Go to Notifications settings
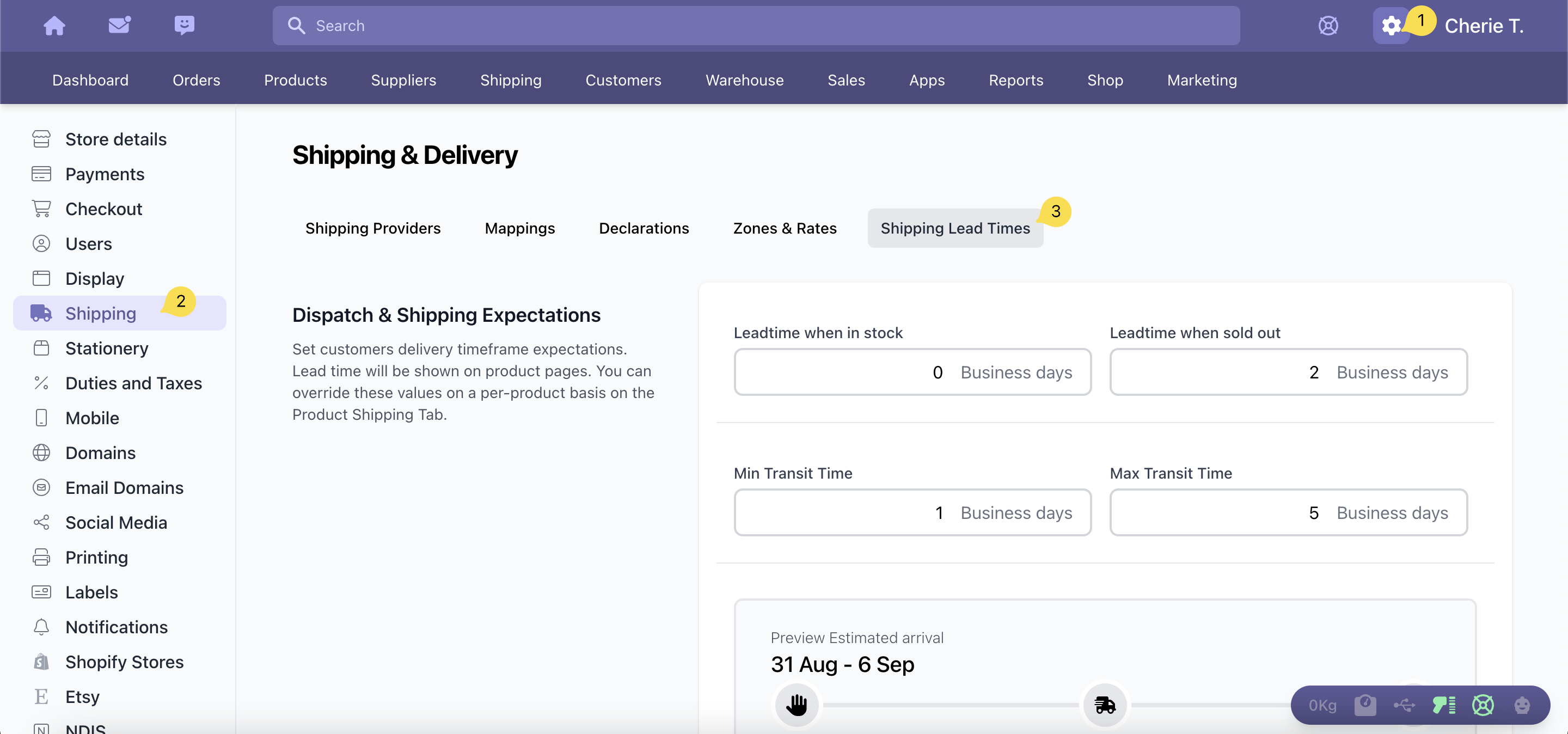 tap(117, 626)
